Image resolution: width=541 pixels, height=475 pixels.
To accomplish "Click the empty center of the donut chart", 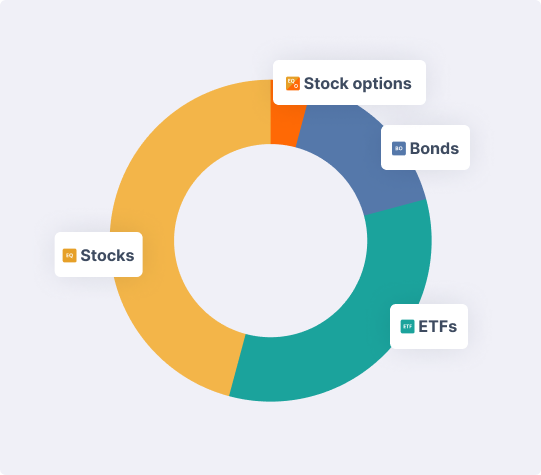I will (x=270, y=240).
